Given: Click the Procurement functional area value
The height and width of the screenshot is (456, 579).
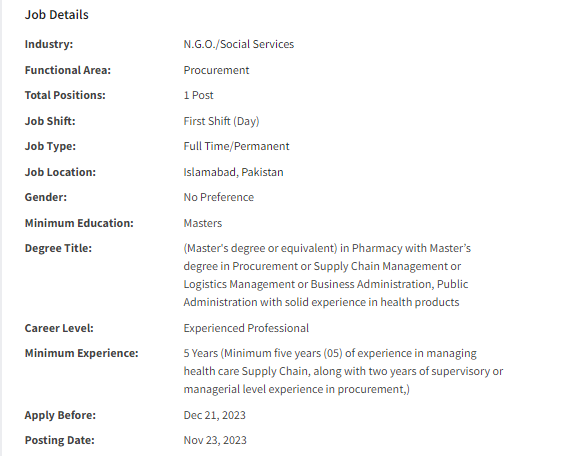Looking at the screenshot, I should 216,70.
